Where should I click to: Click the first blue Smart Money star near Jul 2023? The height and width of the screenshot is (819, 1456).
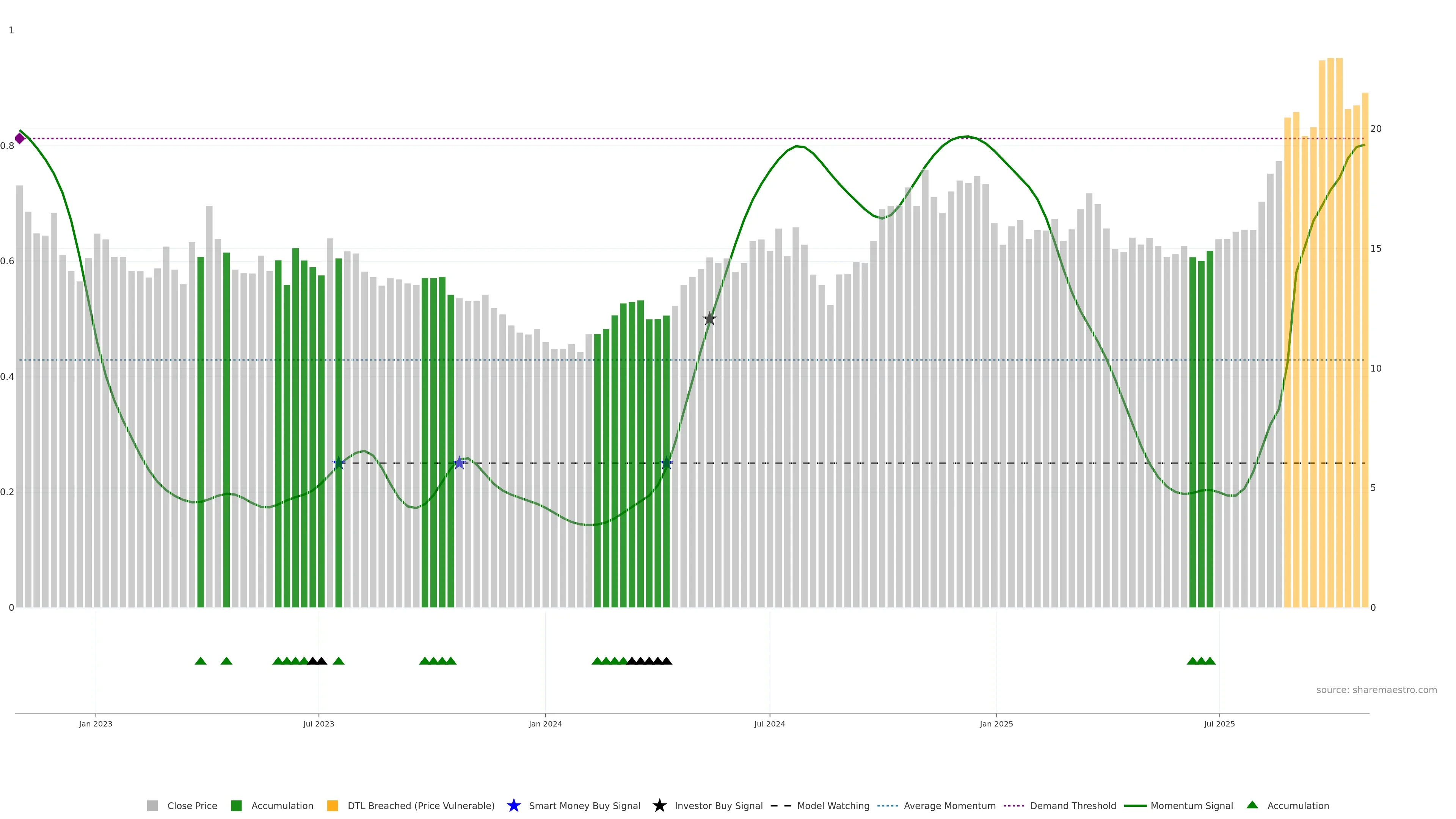click(x=338, y=463)
